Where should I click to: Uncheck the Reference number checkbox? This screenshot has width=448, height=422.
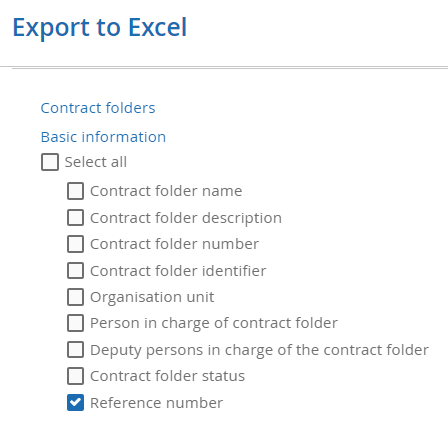click(75, 402)
